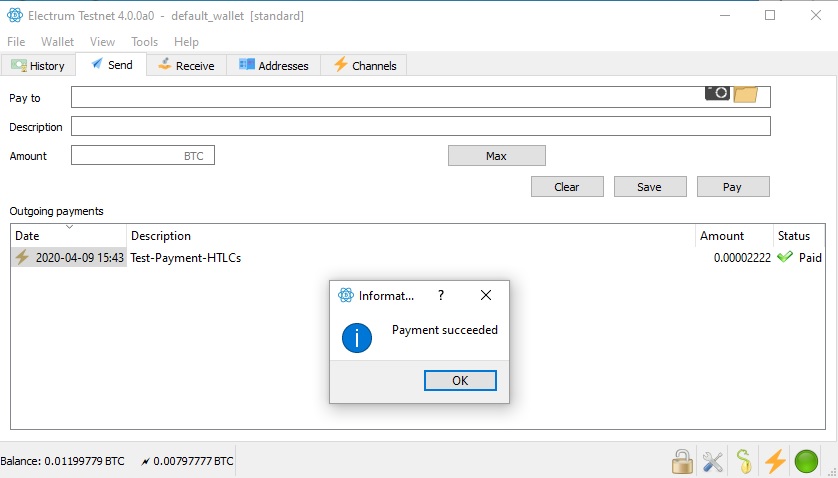Click the Amount column header
Screen dimensions: 838x478
(x=734, y=236)
